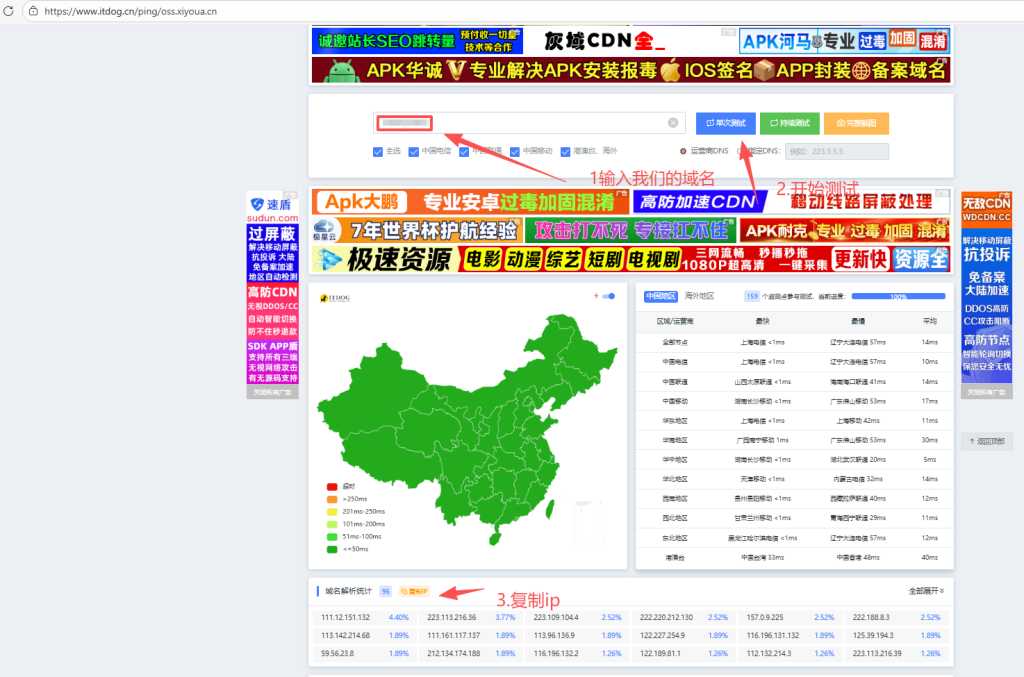Click the green <=50ms legend swatch

[333, 550]
